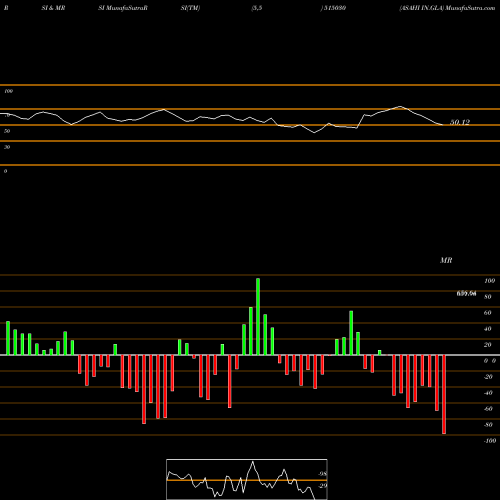Click the MR axis label 60
Image resolution: width=500 pixels, height=500 pixels.
click(x=487, y=313)
